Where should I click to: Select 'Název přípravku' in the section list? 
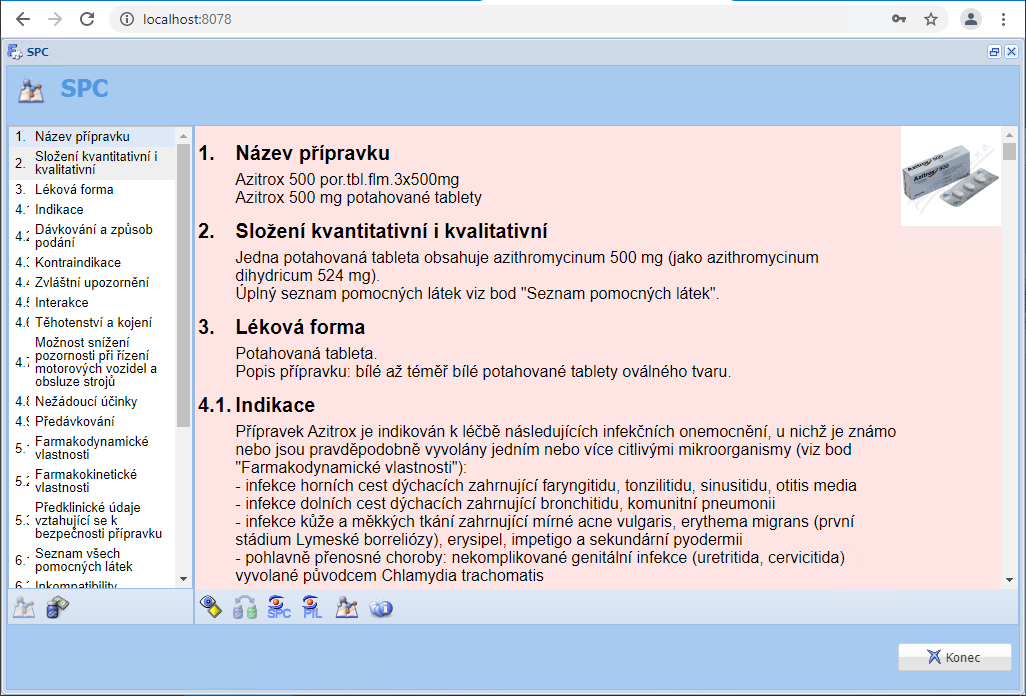93,136
